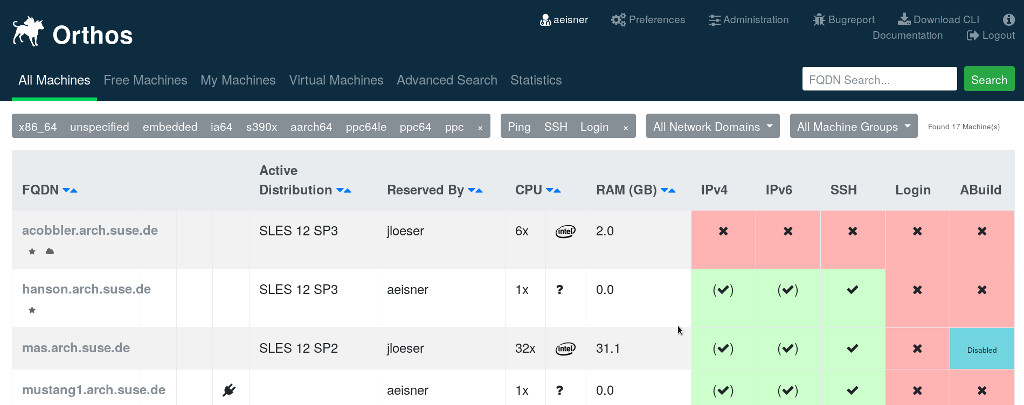Toggle ppc64le architecture filter
This screenshot has width=1024, height=405.
[366, 127]
